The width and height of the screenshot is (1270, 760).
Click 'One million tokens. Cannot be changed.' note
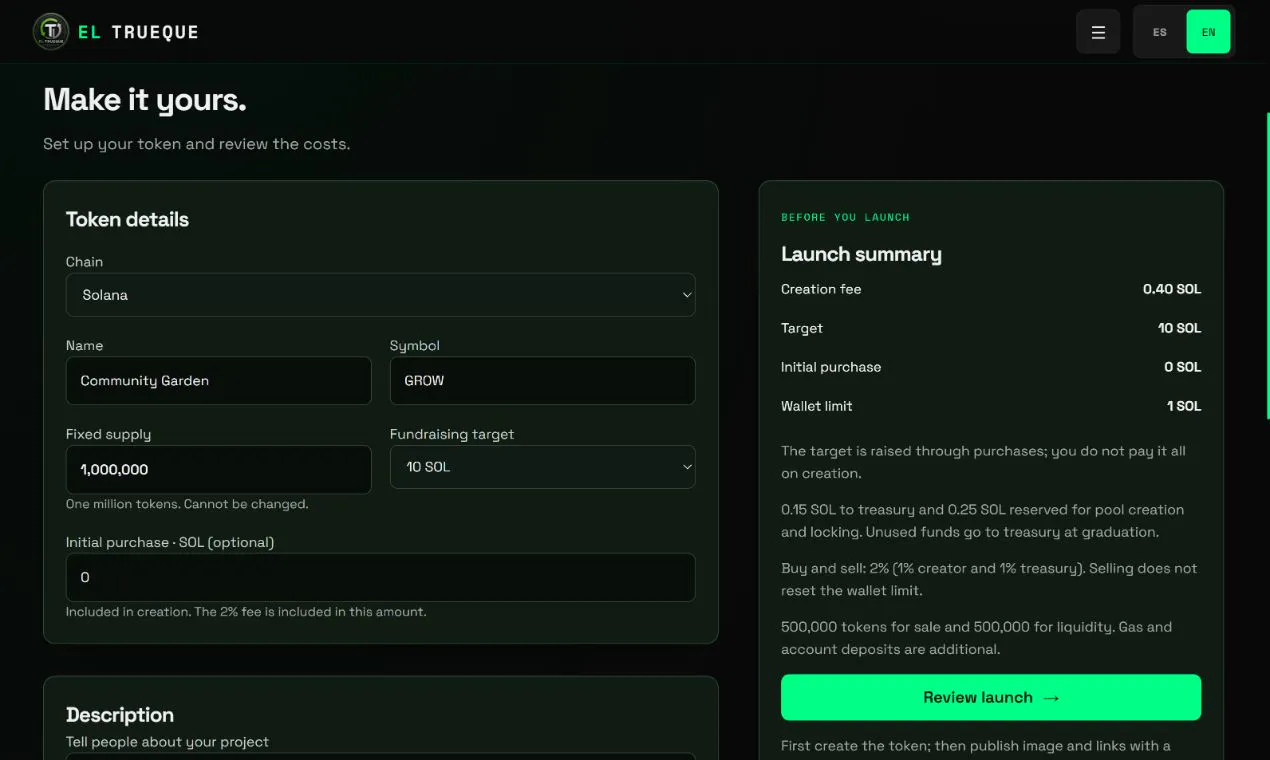(x=187, y=504)
